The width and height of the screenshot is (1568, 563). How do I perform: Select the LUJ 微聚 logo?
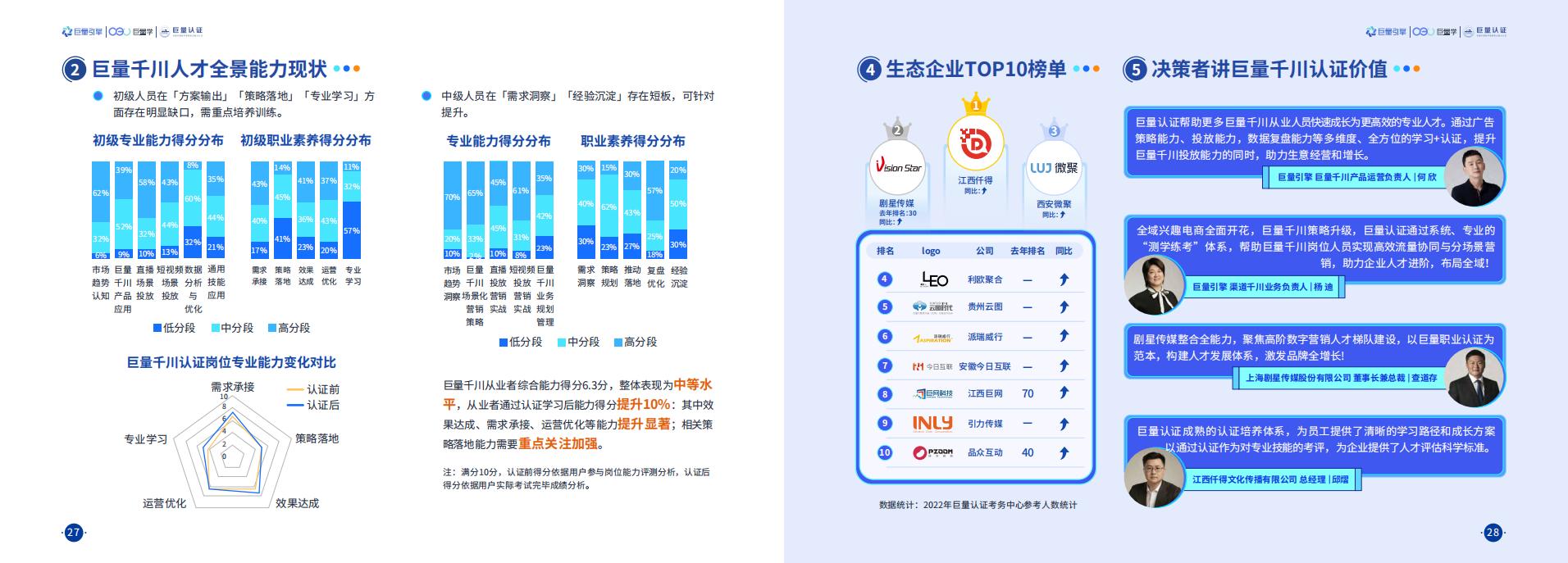click(x=1054, y=168)
